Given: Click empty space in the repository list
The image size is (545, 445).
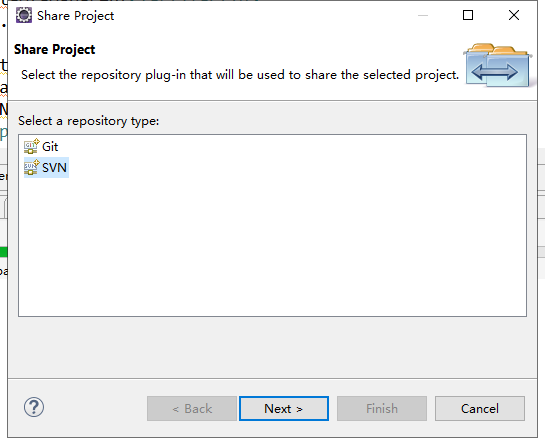Looking at the screenshot, I should (x=272, y=247).
